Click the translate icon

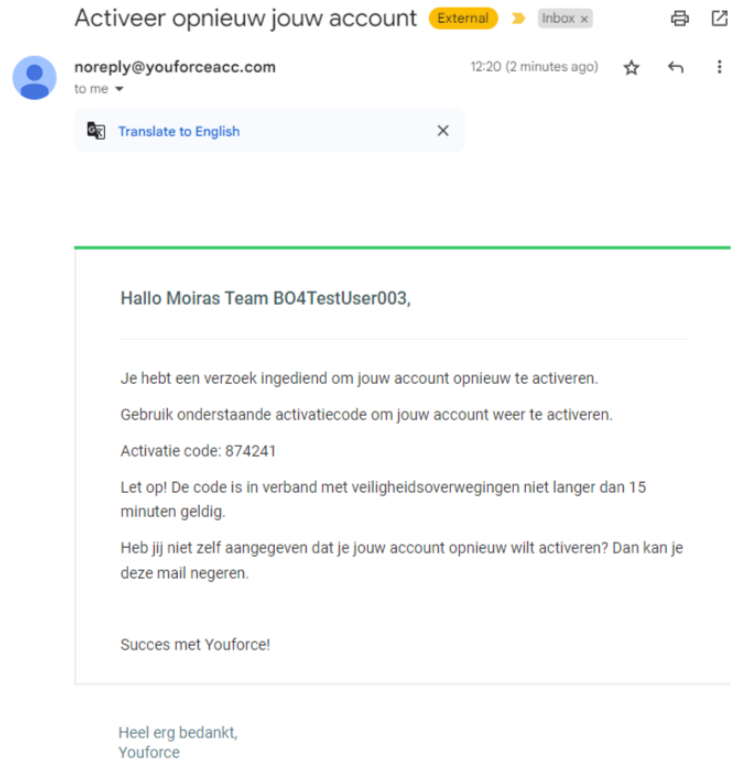click(96, 131)
